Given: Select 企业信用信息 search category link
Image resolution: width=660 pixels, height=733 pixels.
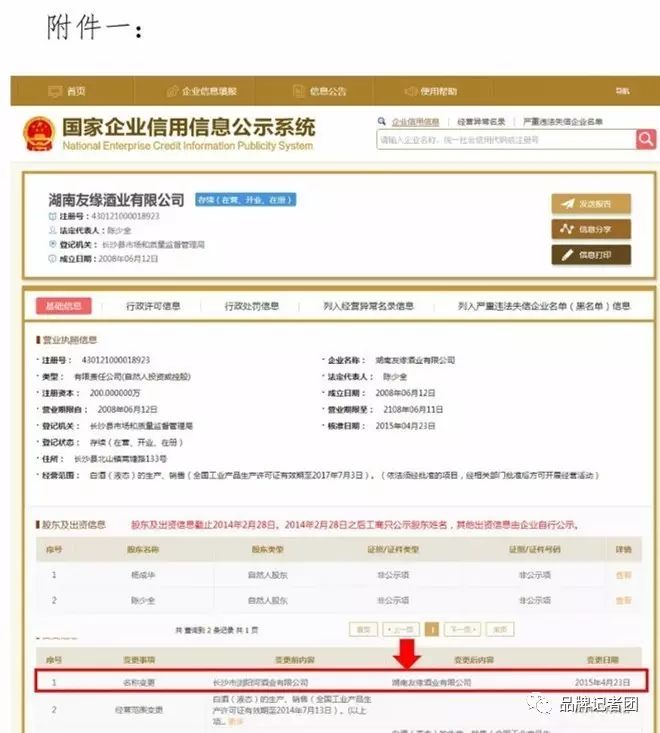Looking at the screenshot, I should point(415,122).
